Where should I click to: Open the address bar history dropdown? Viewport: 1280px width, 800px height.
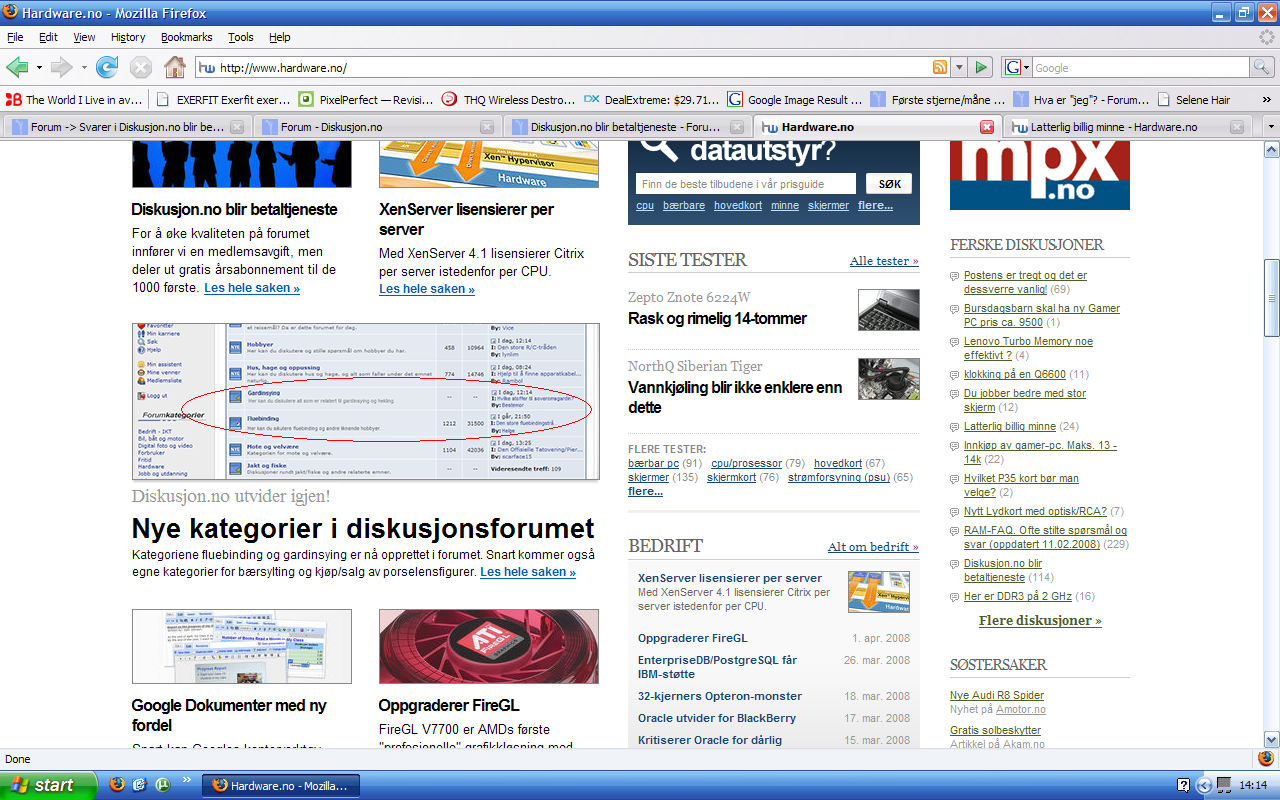pos(959,67)
